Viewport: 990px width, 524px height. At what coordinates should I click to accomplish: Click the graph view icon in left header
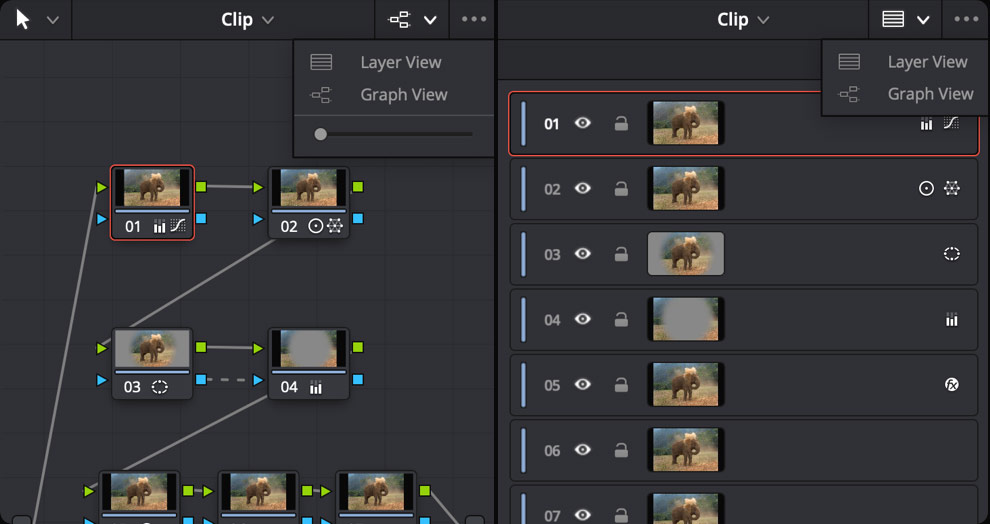click(400, 19)
